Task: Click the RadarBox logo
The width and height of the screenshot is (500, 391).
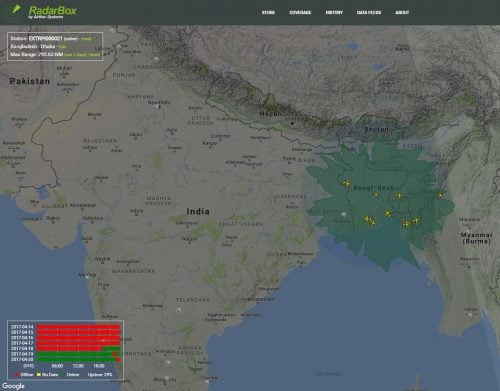Action: (x=53, y=12)
